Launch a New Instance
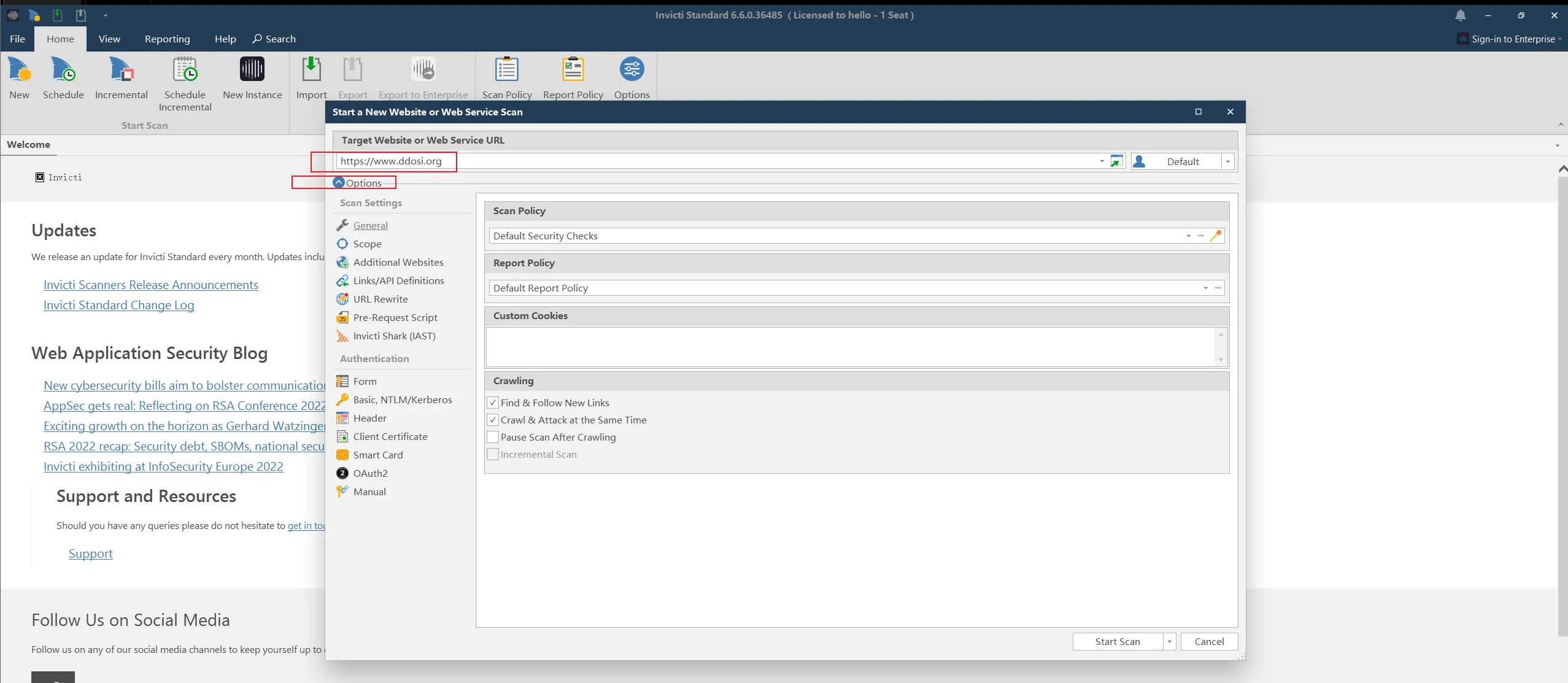The image size is (1568, 683). (x=252, y=78)
